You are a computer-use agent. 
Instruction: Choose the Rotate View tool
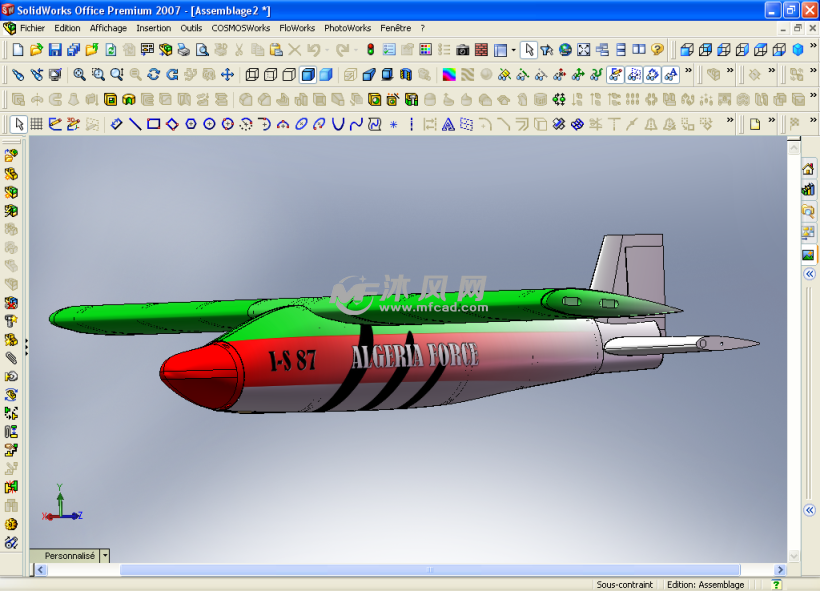point(154,75)
